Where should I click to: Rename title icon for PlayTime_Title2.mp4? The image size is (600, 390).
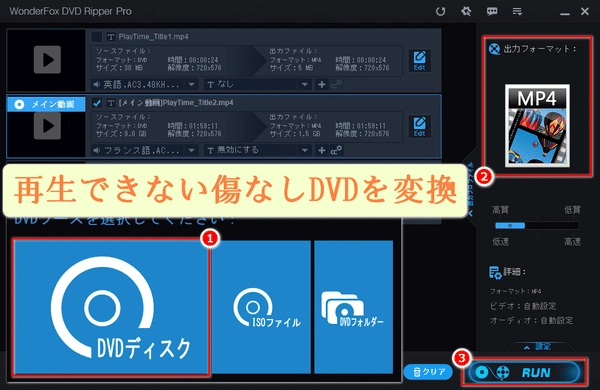111,103
